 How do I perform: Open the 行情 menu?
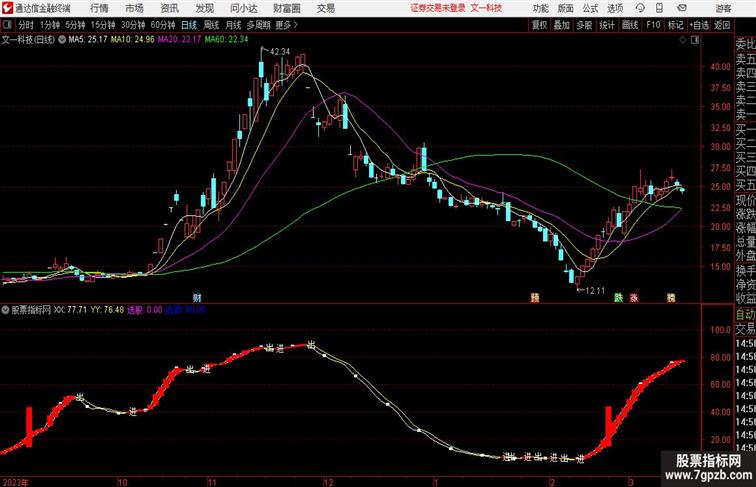(x=99, y=8)
